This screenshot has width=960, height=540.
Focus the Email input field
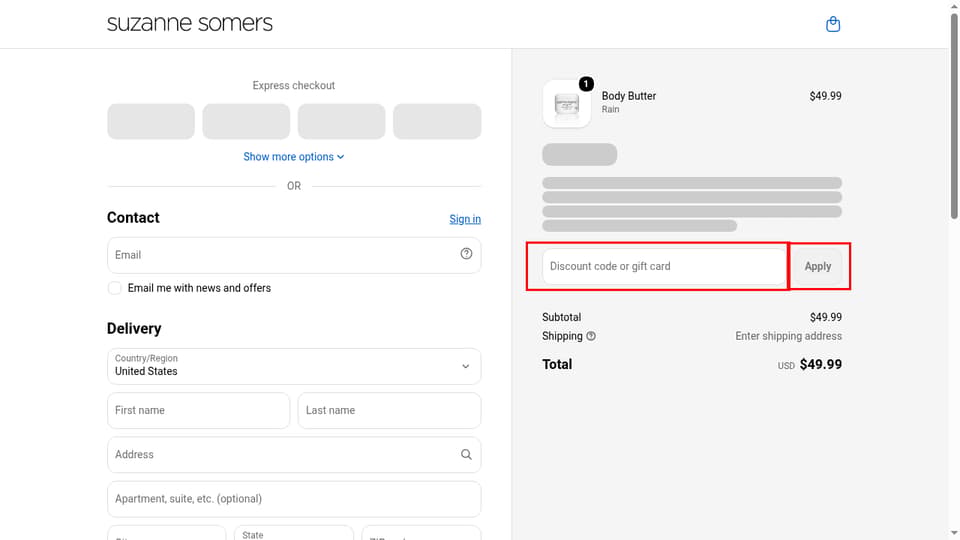pyautogui.click(x=294, y=255)
